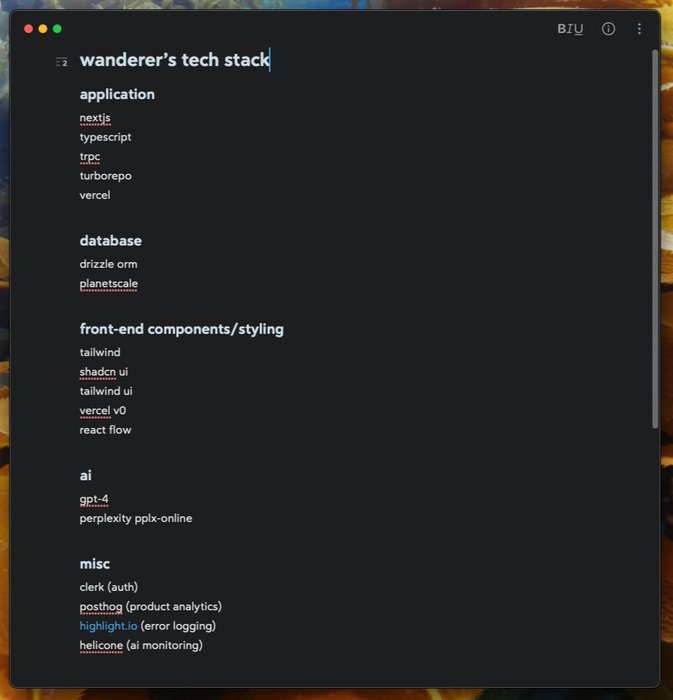The height and width of the screenshot is (700, 673).
Task: Click the green full-screen window button
Action: click(57, 29)
